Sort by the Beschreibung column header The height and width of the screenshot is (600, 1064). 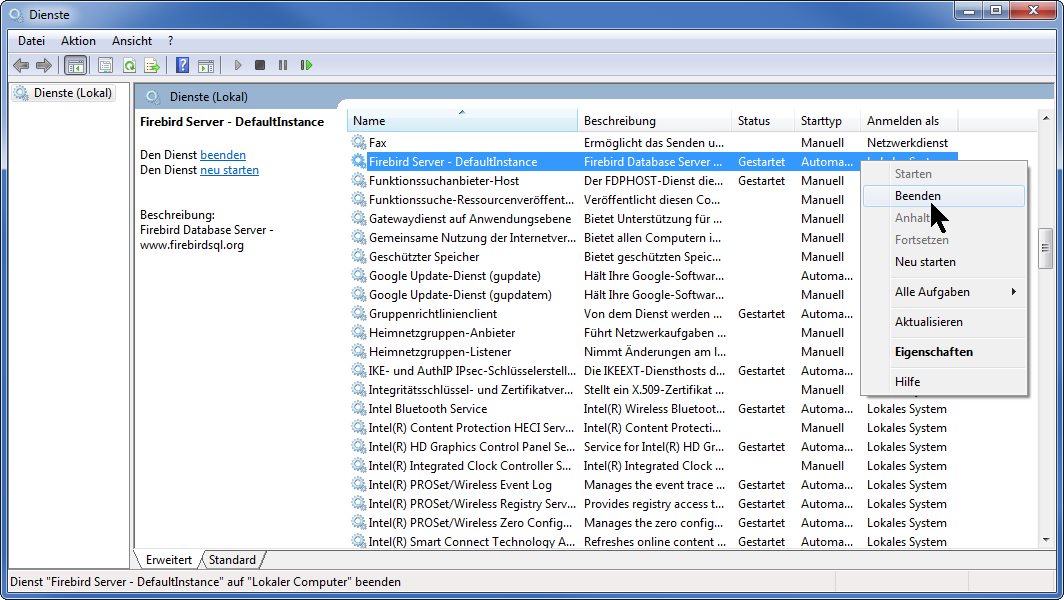pyautogui.click(x=654, y=121)
